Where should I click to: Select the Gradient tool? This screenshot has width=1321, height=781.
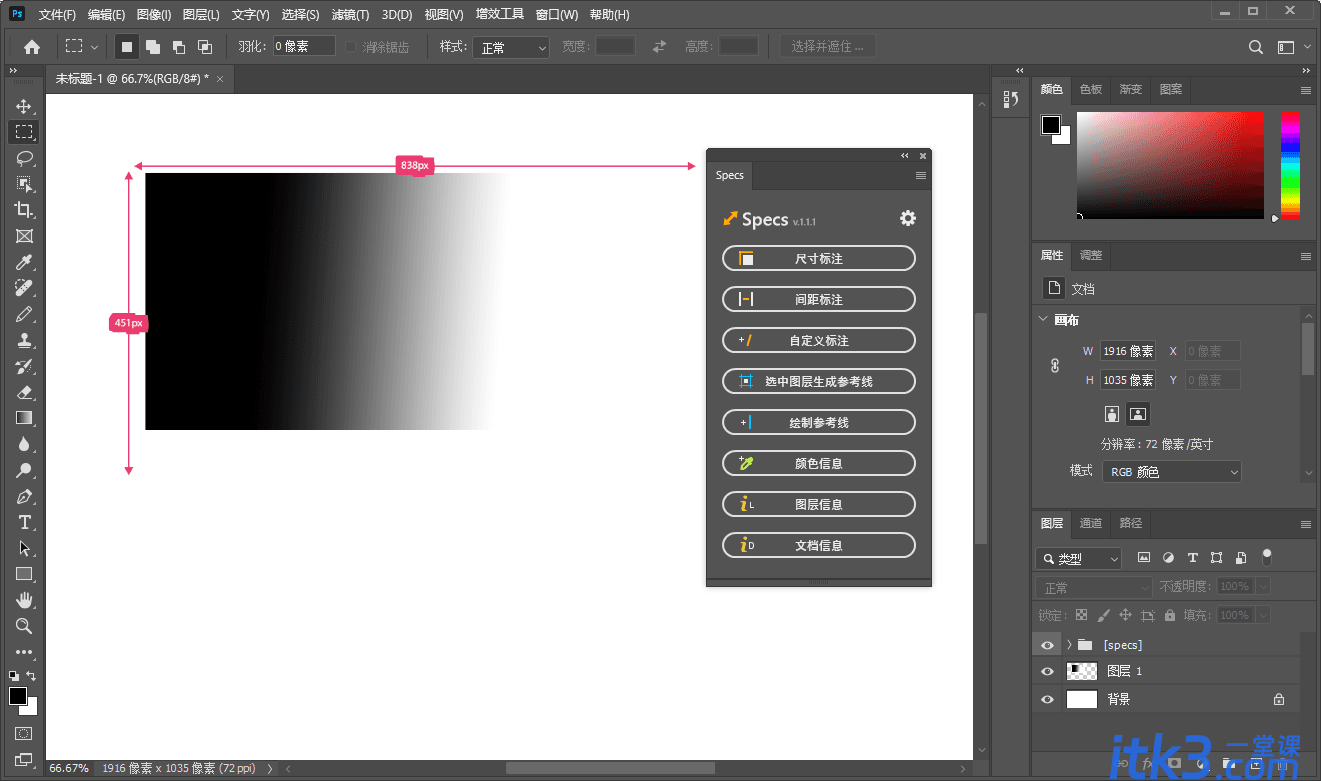click(24, 418)
